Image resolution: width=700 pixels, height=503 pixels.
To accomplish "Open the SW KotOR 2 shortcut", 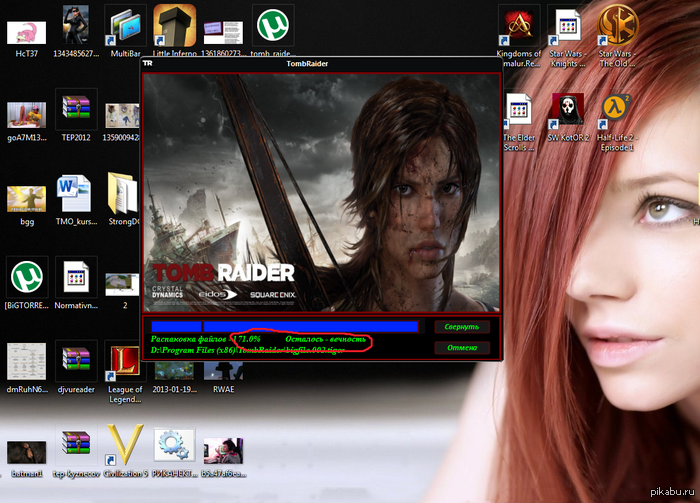I will 568,109.
